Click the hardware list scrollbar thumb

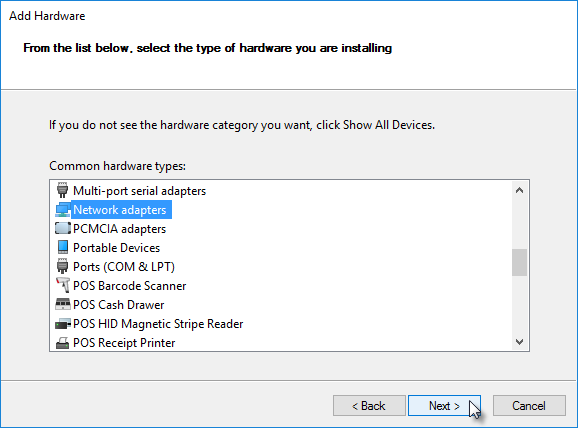click(x=519, y=262)
